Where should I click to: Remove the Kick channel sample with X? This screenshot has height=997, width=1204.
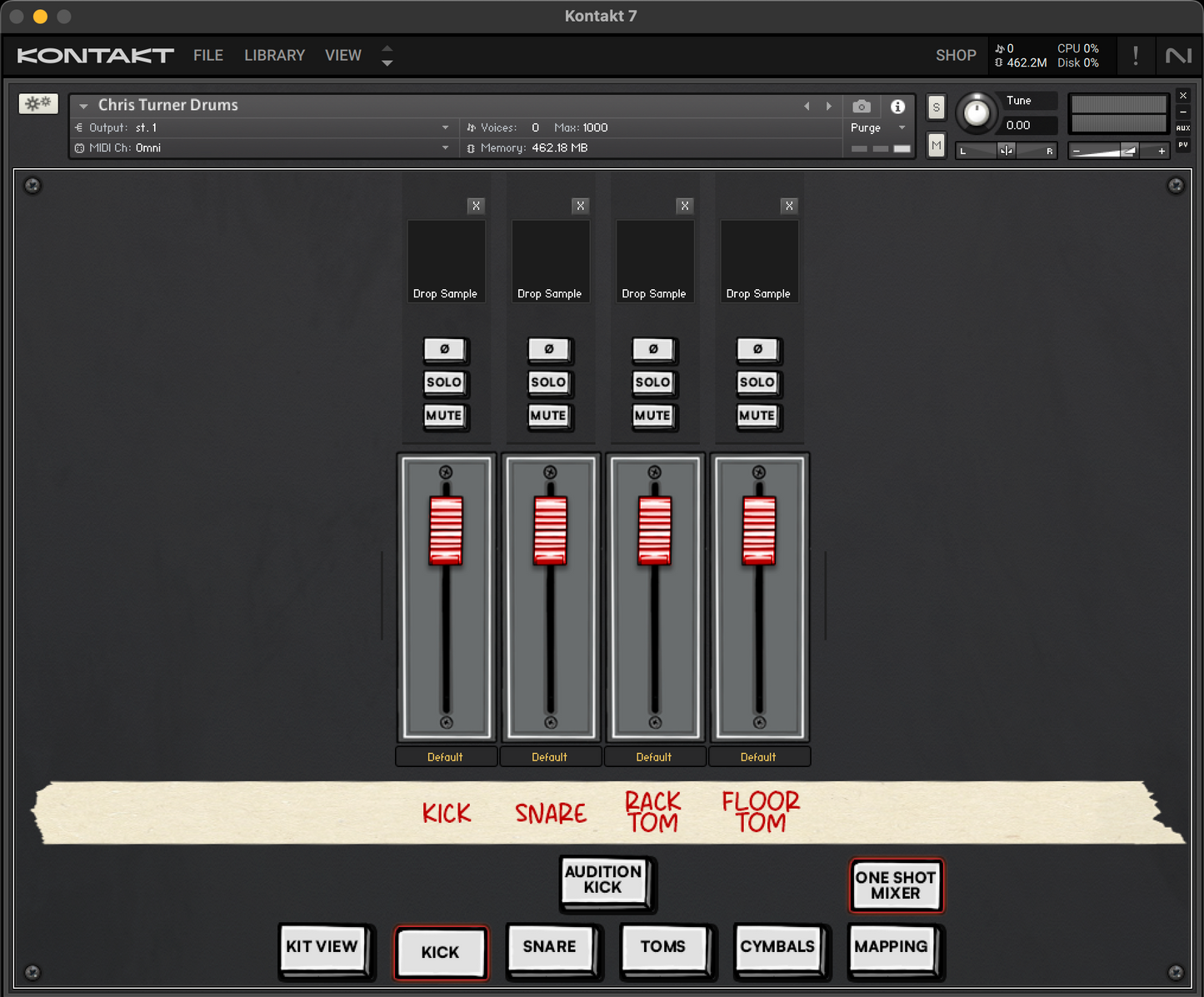click(x=476, y=206)
